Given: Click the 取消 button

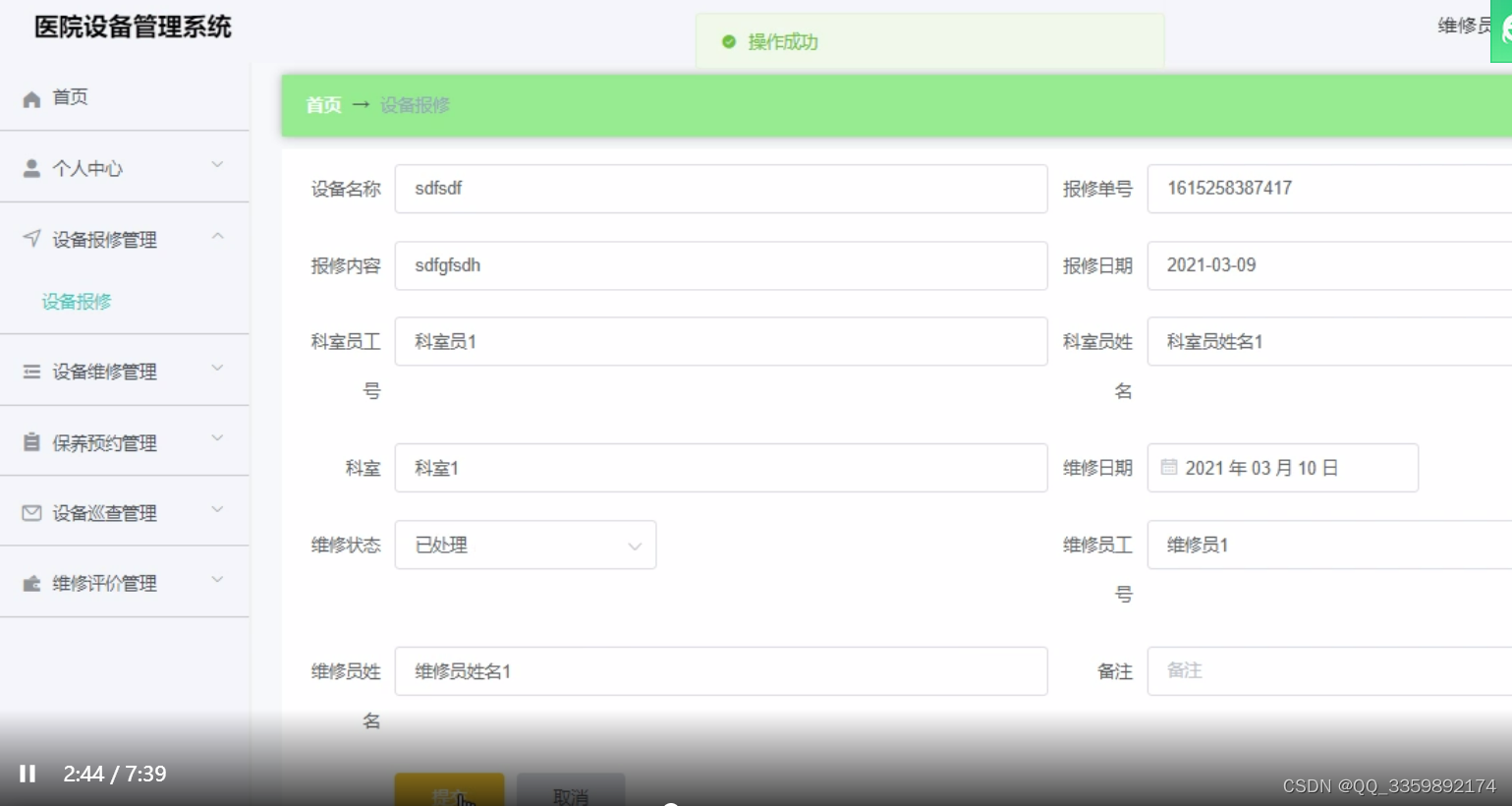Looking at the screenshot, I should tap(571, 791).
